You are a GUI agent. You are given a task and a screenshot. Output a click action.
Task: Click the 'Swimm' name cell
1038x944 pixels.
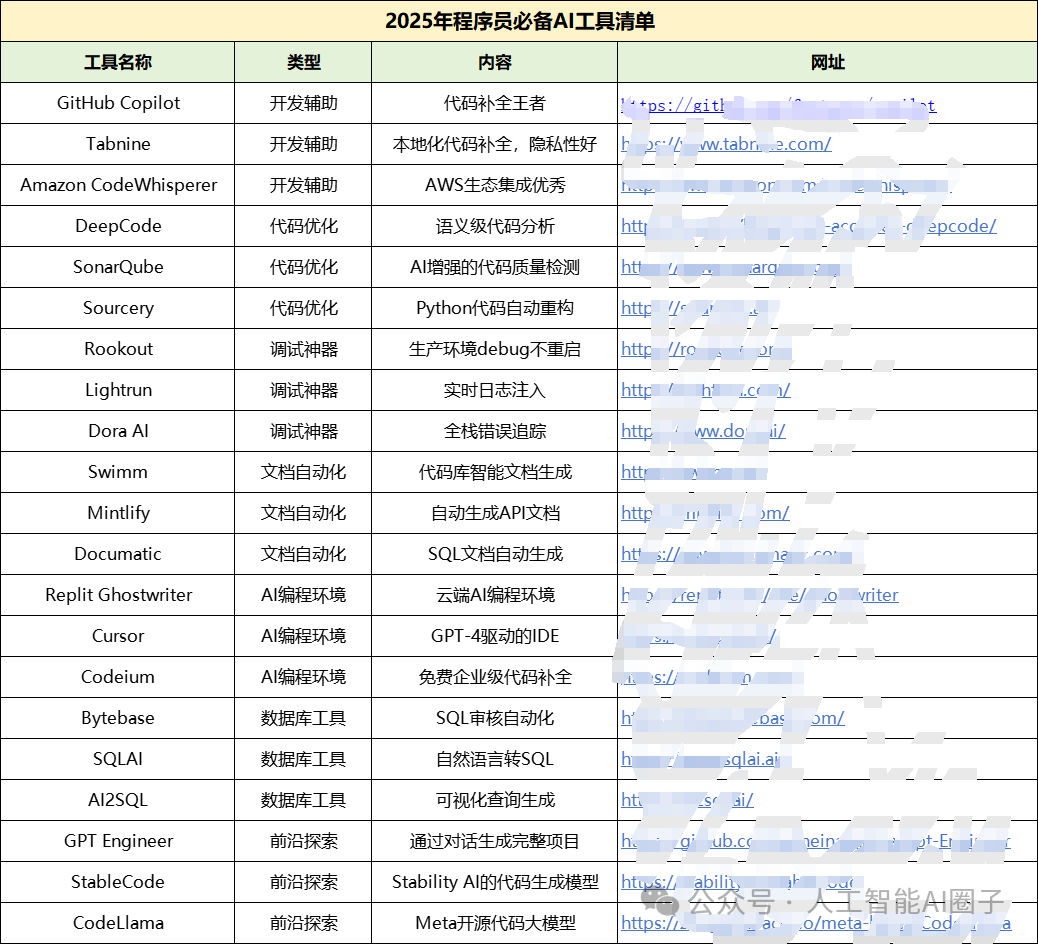[x=118, y=473]
